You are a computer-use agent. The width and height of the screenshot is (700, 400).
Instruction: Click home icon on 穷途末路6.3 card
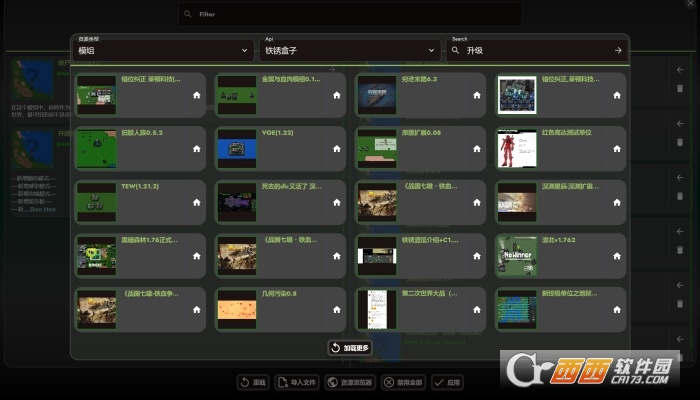[476, 94]
